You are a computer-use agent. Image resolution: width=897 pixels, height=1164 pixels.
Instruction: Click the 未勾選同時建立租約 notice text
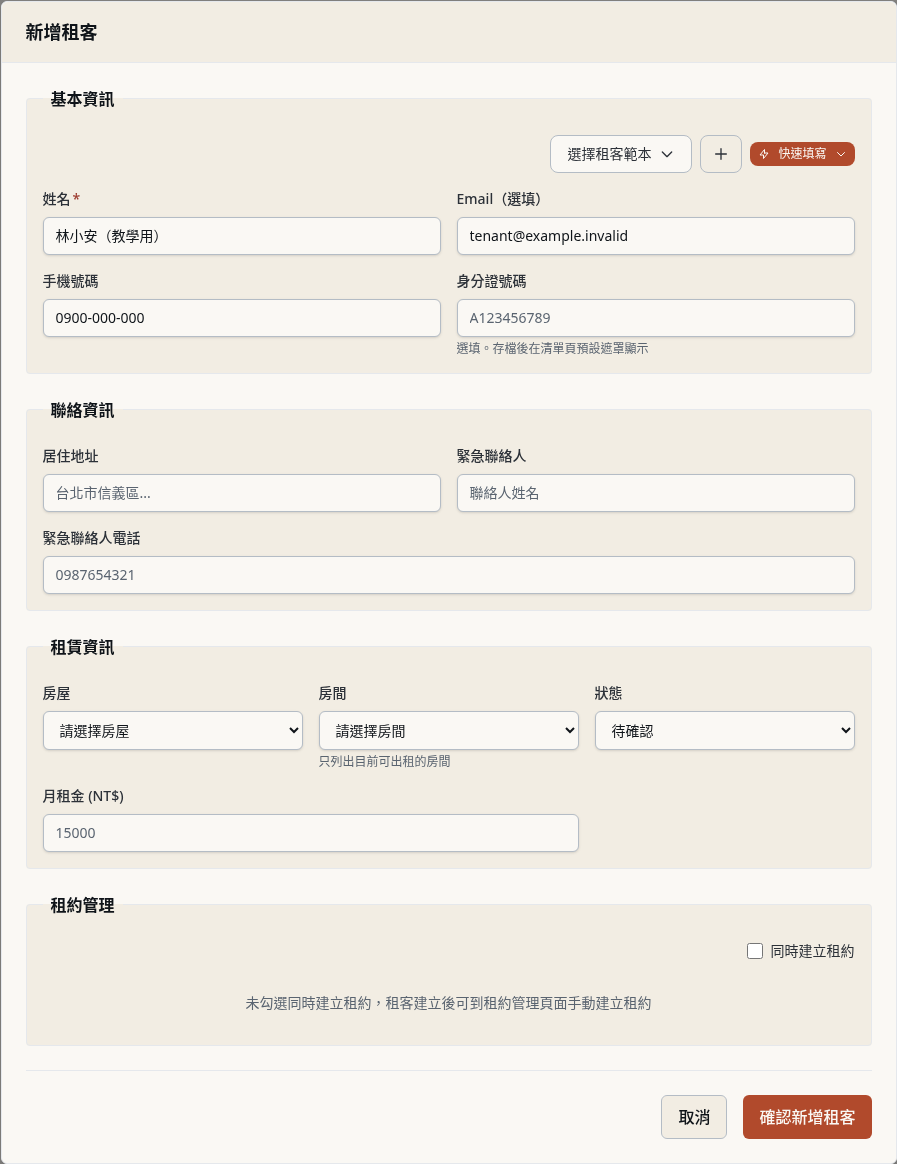click(448, 1003)
